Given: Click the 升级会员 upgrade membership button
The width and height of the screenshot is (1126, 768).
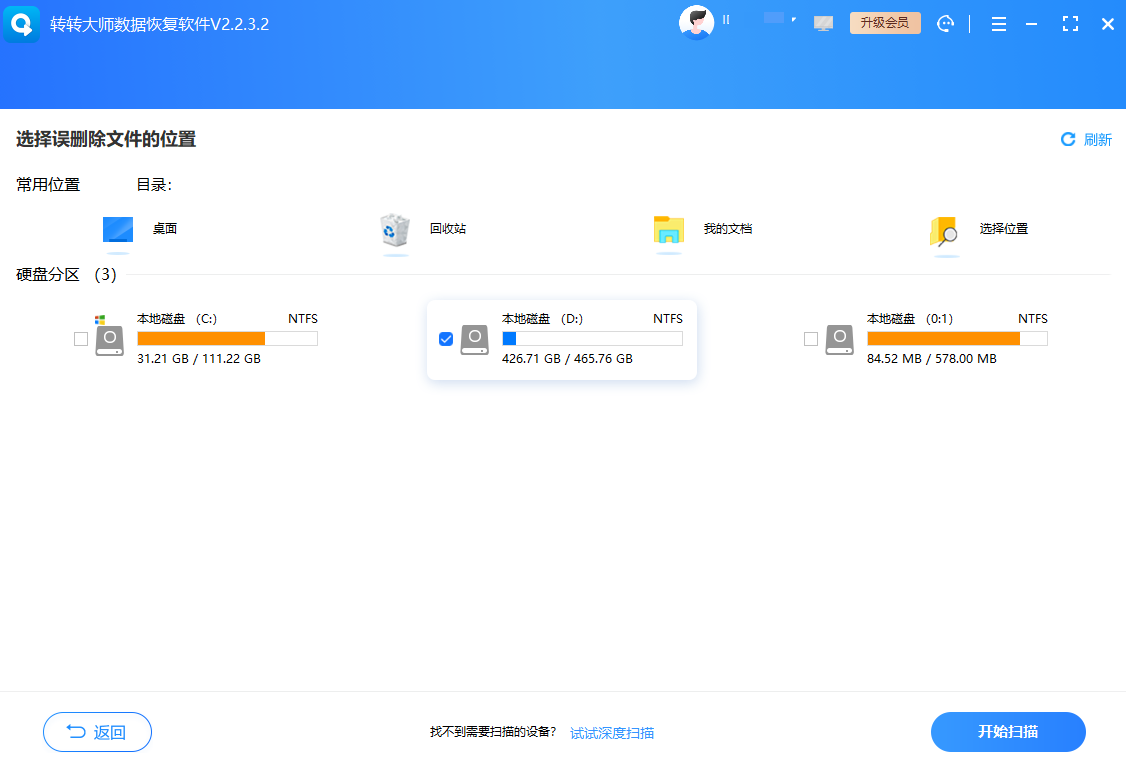Looking at the screenshot, I should (x=885, y=21).
